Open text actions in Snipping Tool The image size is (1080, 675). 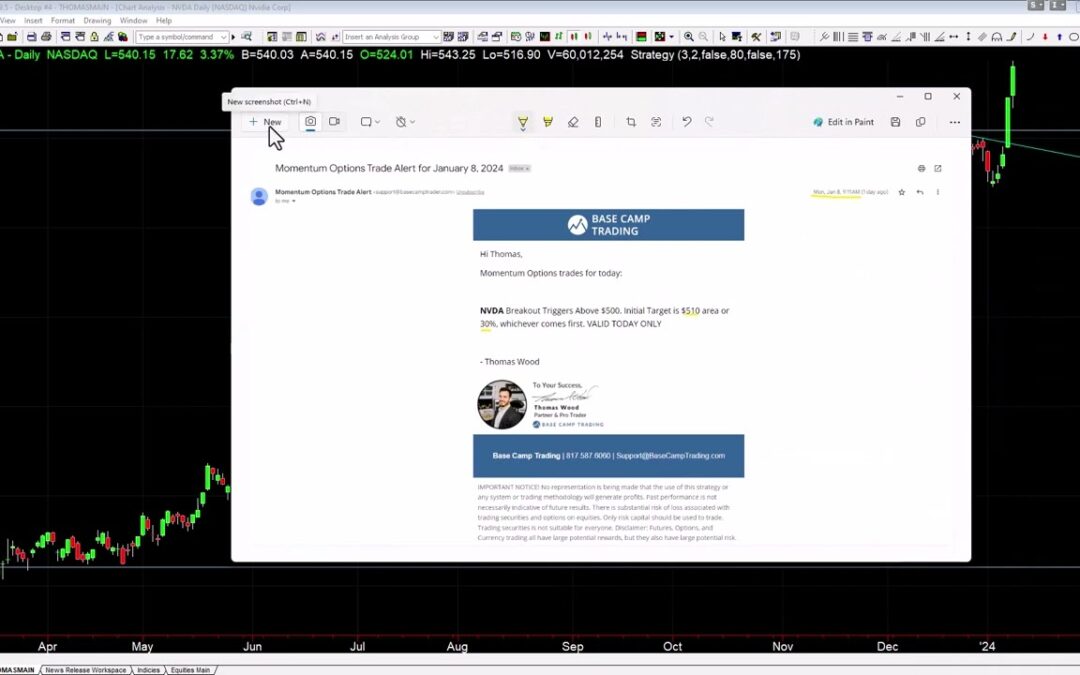pos(656,122)
